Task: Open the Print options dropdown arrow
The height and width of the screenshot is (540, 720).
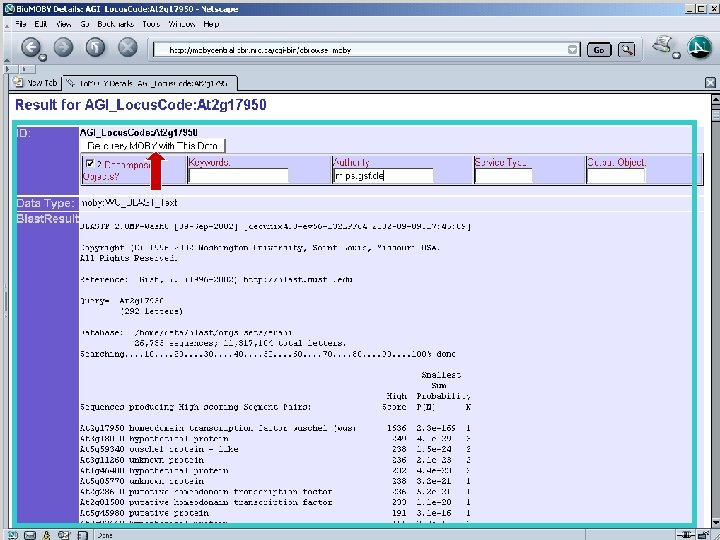Action: pyautogui.click(x=676, y=56)
